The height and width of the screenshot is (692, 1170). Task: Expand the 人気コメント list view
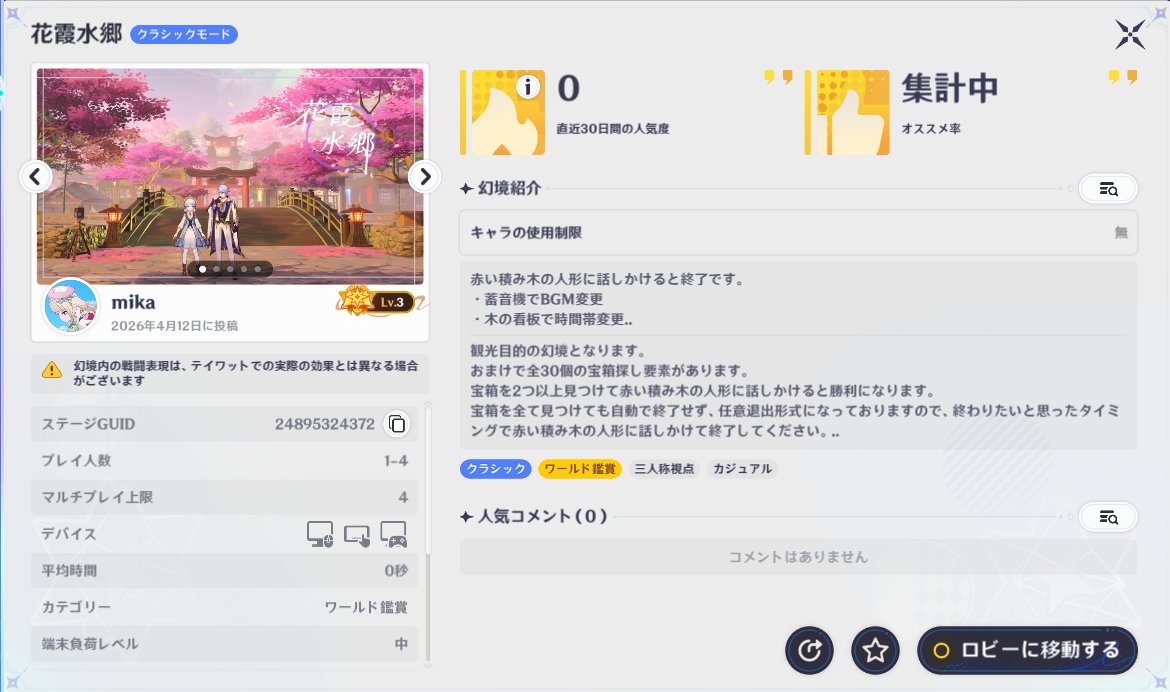[1108, 516]
